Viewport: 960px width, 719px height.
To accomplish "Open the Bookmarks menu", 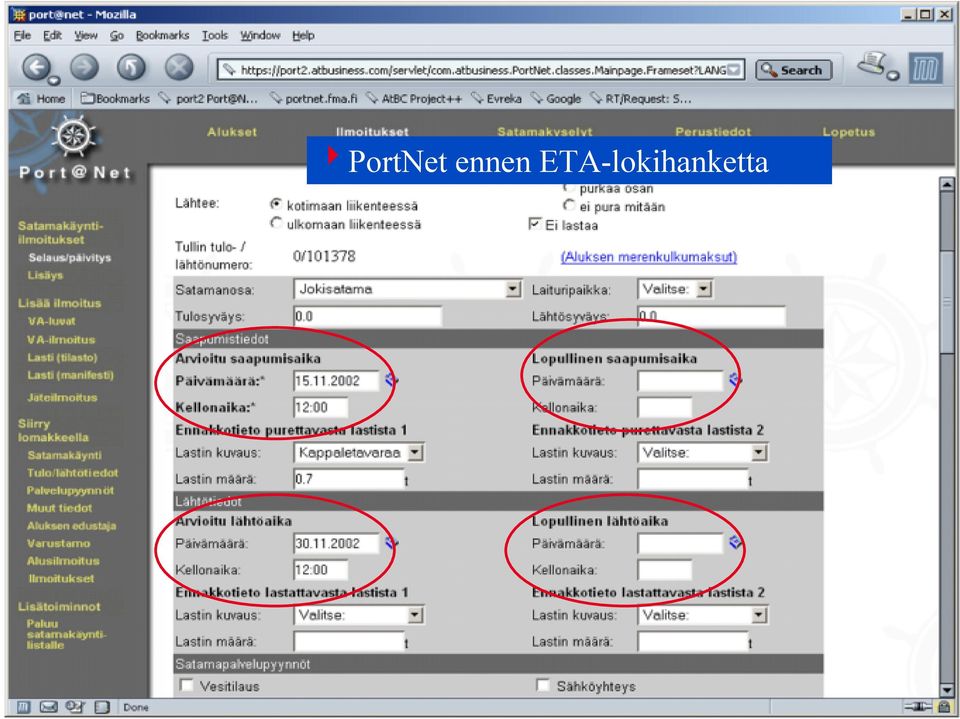I will tap(162, 36).
